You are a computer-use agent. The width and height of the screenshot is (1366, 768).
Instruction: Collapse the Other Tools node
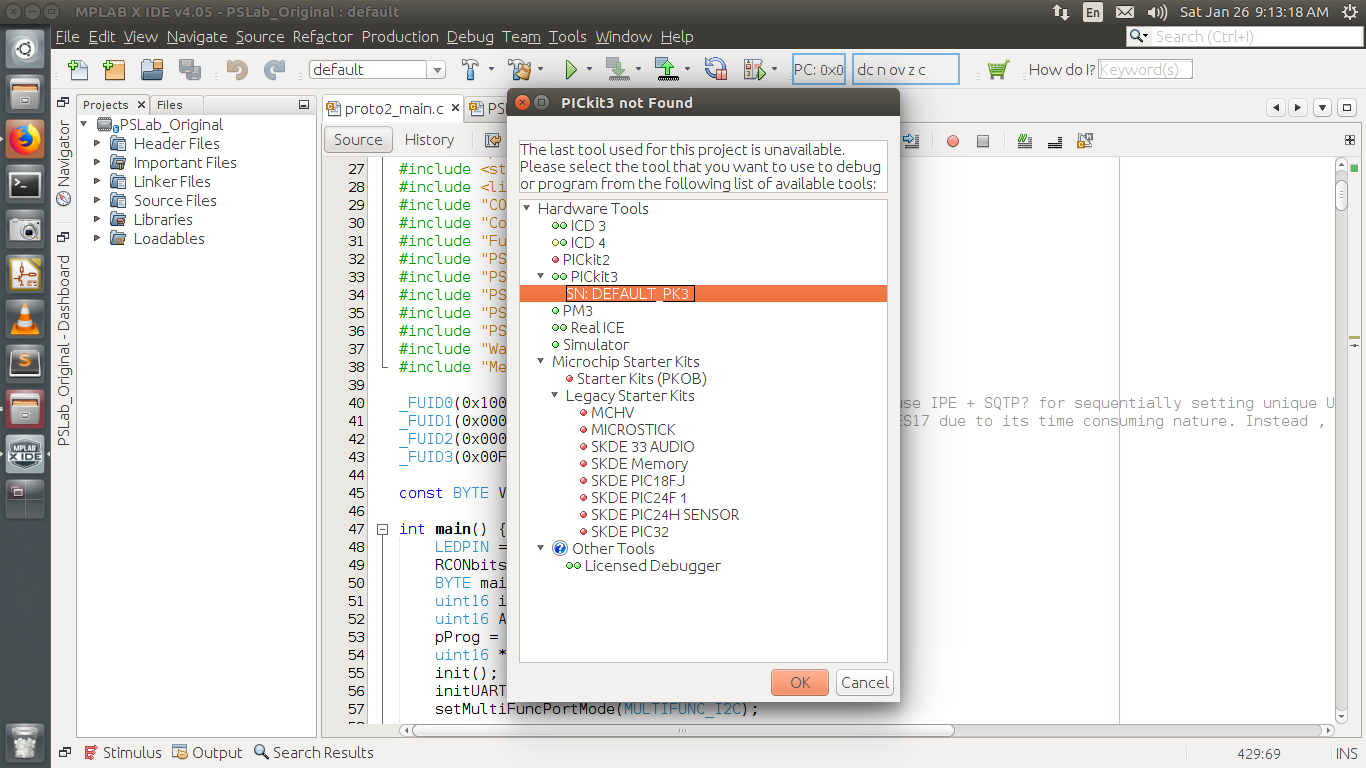coord(541,549)
